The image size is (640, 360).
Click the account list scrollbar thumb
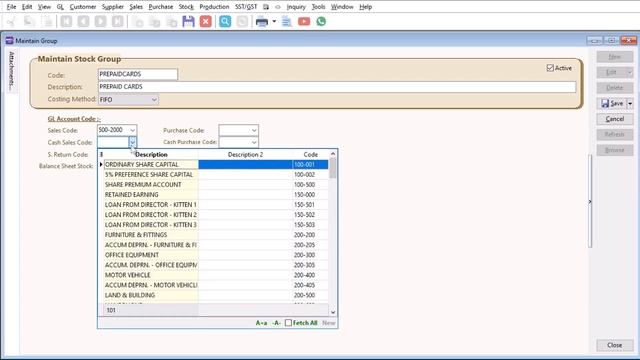333,168
